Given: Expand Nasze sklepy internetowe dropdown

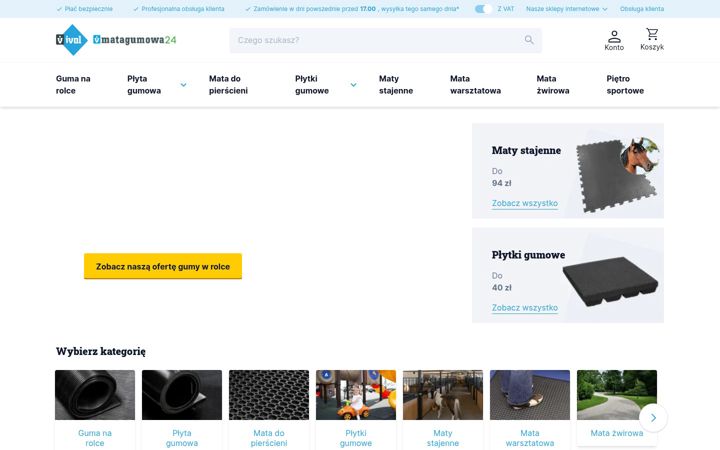Looking at the screenshot, I should coord(567,9).
